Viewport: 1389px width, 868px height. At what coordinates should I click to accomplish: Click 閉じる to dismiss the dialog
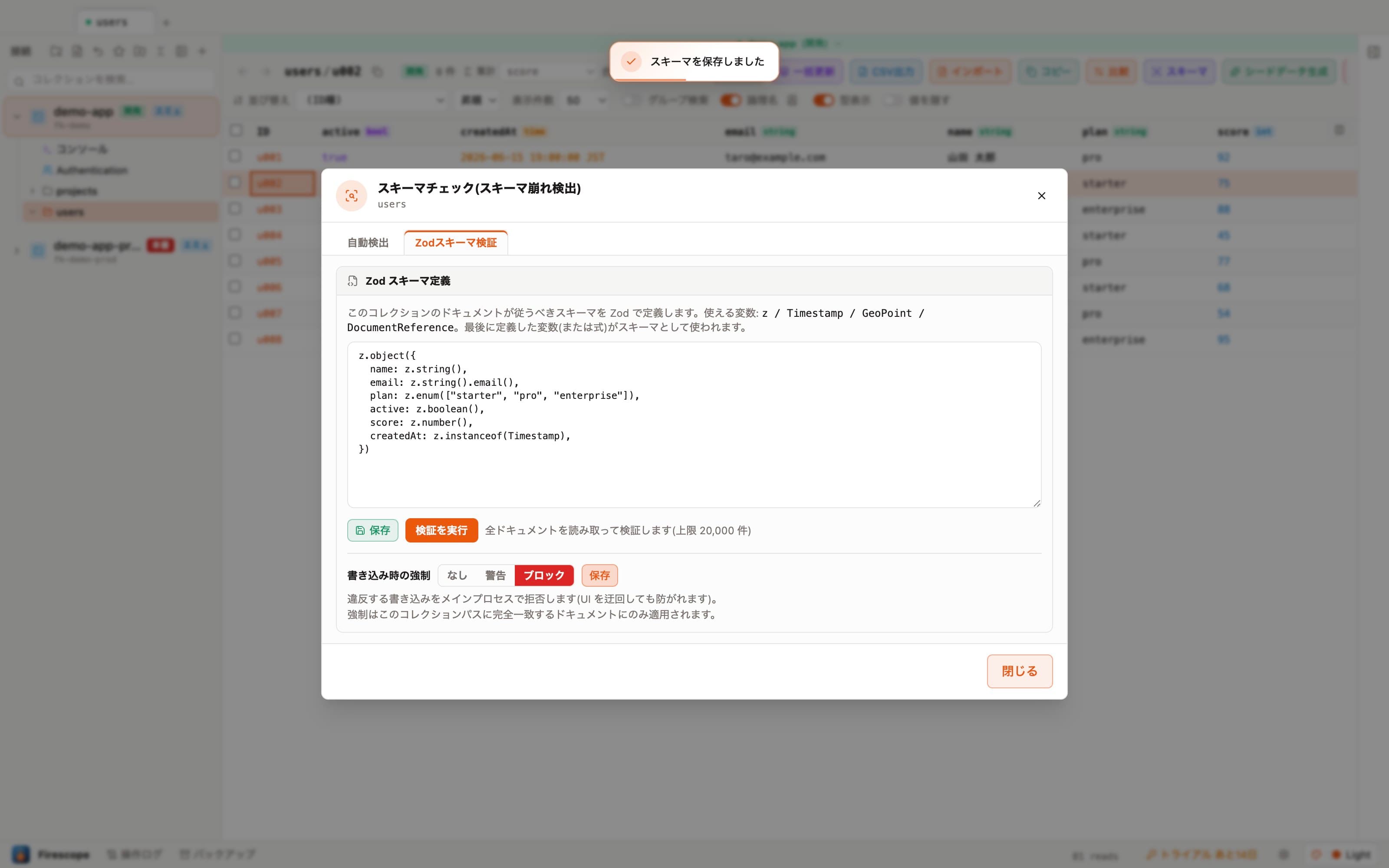[1019, 671]
